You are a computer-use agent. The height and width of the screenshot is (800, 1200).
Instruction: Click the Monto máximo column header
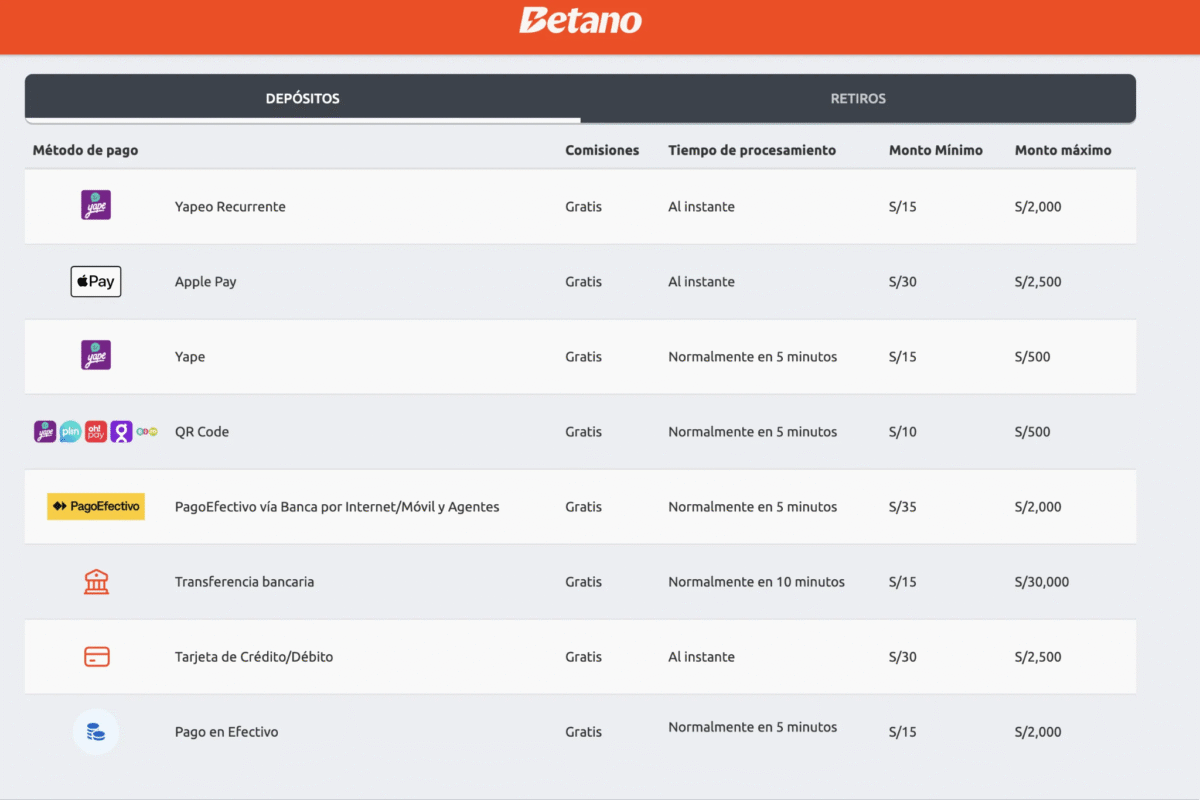pyautogui.click(x=1063, y=150)
